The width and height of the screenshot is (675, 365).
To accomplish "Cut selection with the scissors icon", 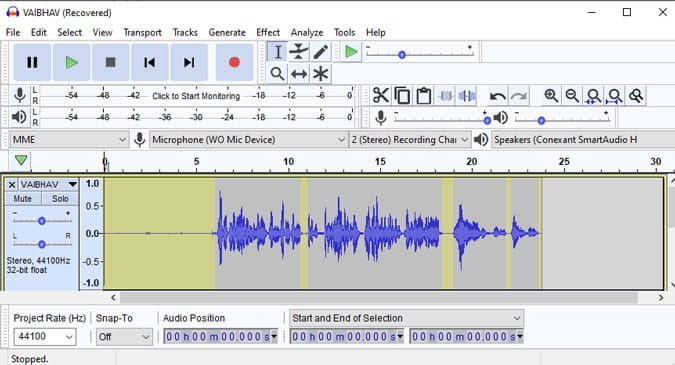I will point(381,96).
